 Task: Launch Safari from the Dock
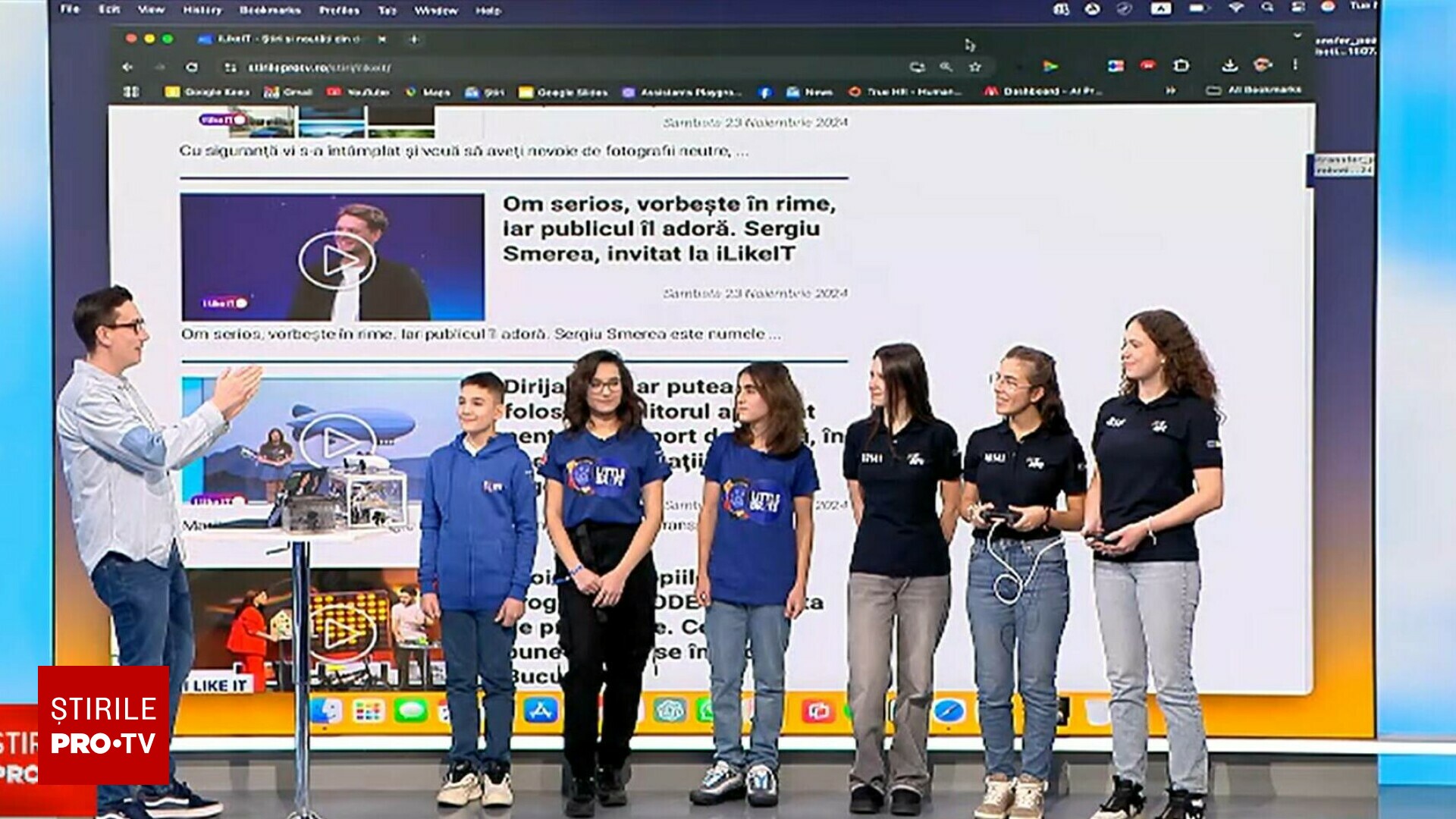point(949,711)
